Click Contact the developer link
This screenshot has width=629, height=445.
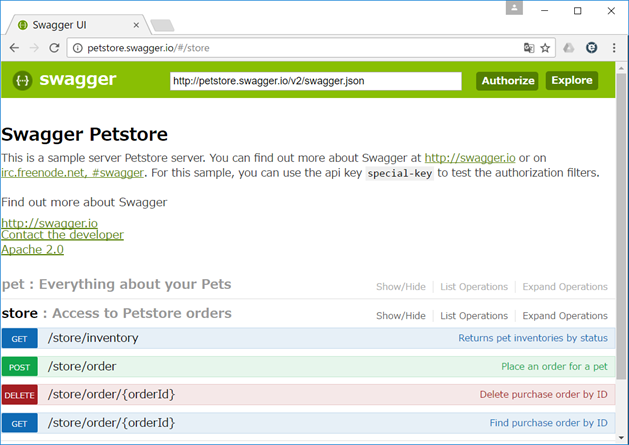click(x=62, y=235)
